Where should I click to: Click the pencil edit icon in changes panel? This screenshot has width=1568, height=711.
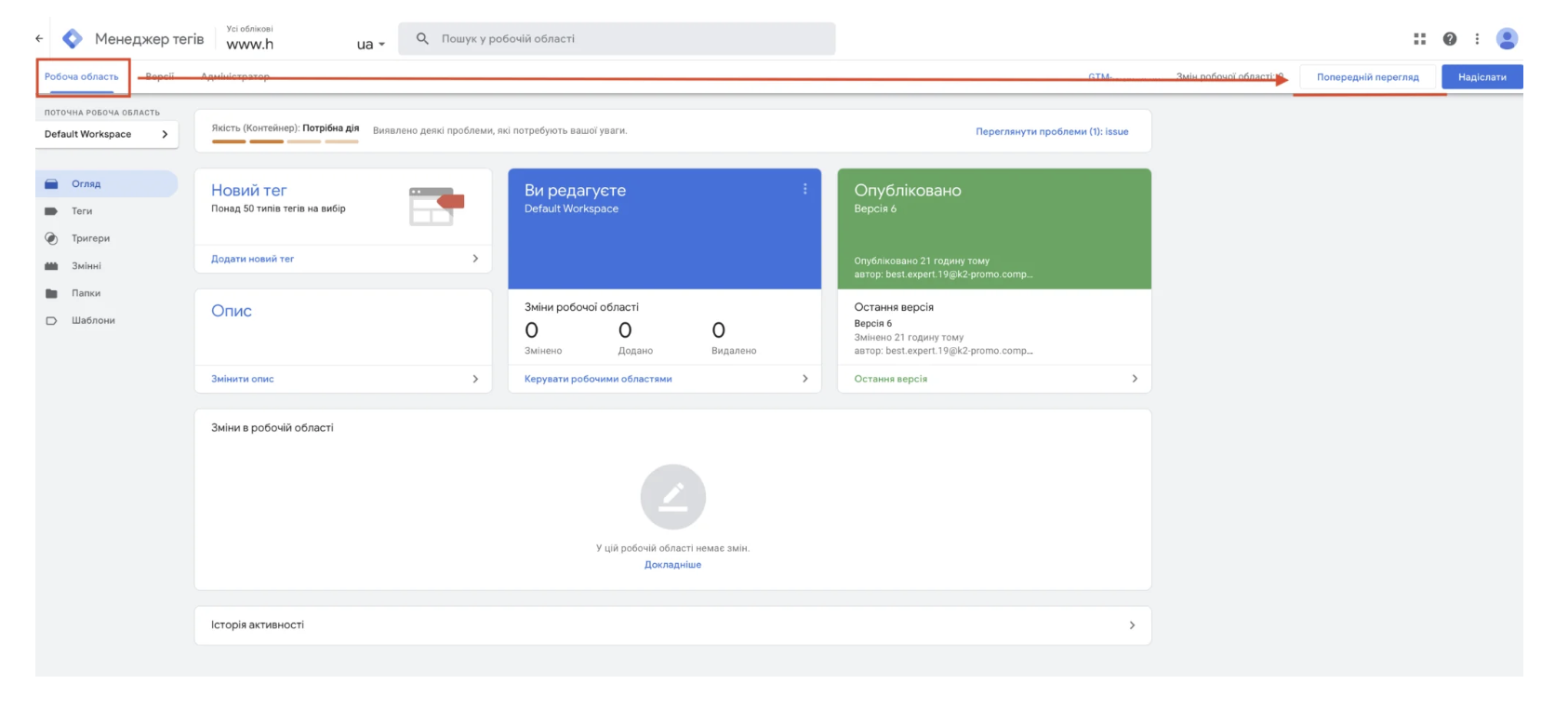[x=673, y=497]
